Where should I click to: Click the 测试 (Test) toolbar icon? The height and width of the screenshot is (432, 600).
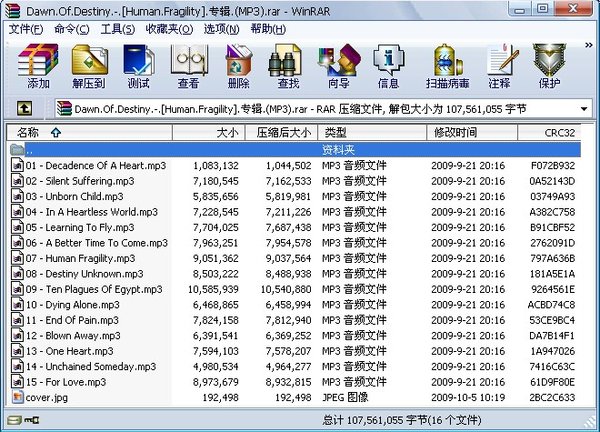tap(139, 60)
